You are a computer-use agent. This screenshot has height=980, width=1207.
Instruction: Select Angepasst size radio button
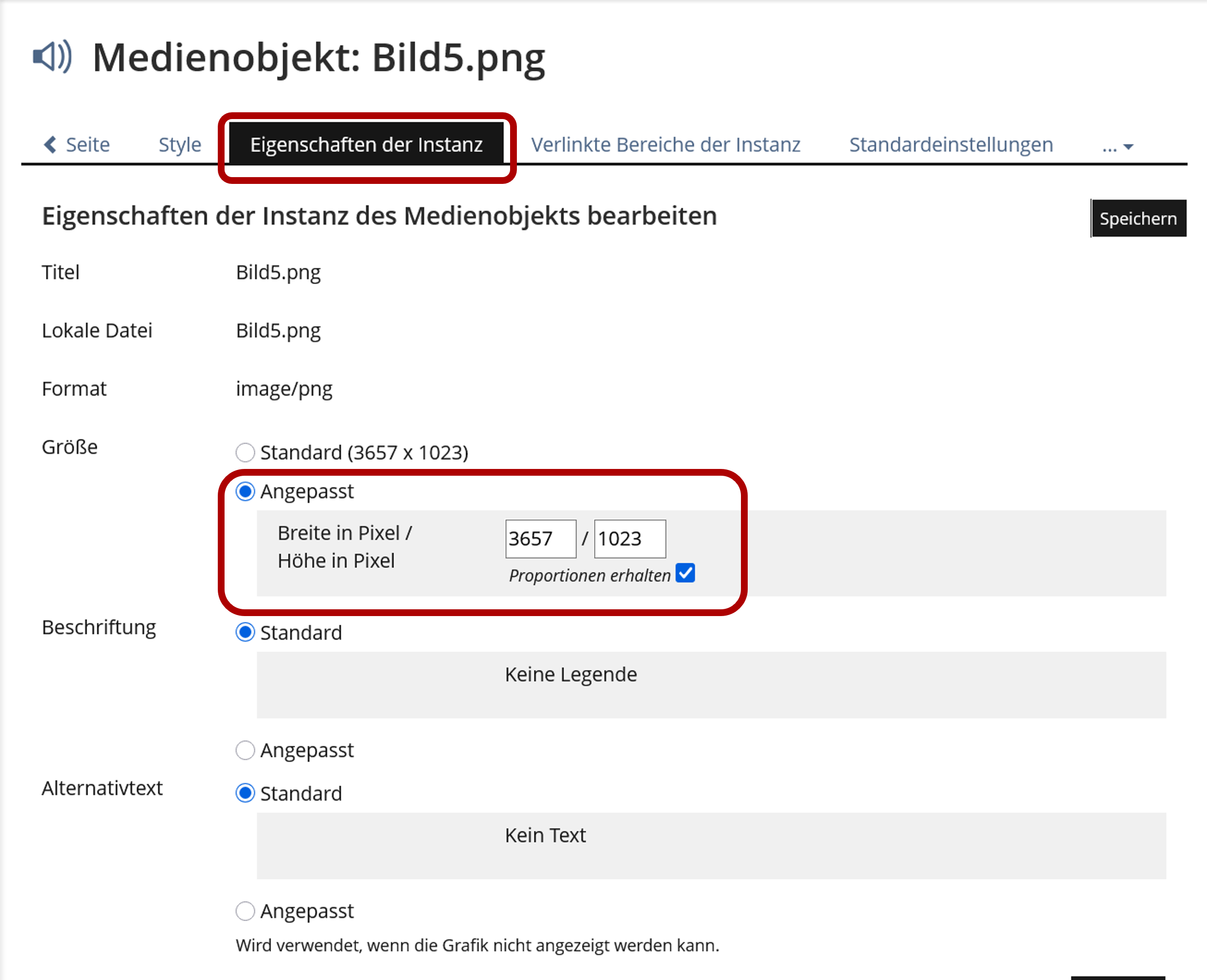coord(245,492)
